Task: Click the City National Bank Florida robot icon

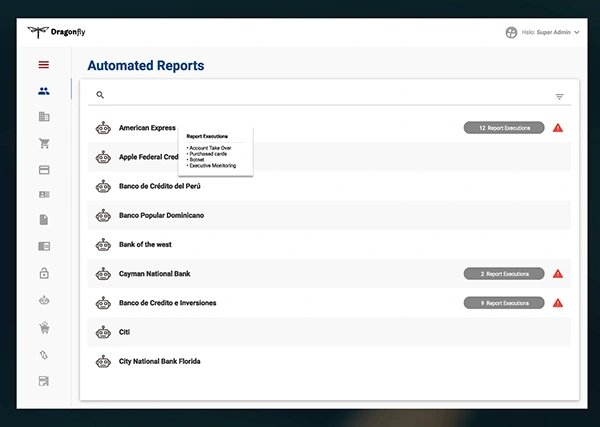Action: point(103,361)
